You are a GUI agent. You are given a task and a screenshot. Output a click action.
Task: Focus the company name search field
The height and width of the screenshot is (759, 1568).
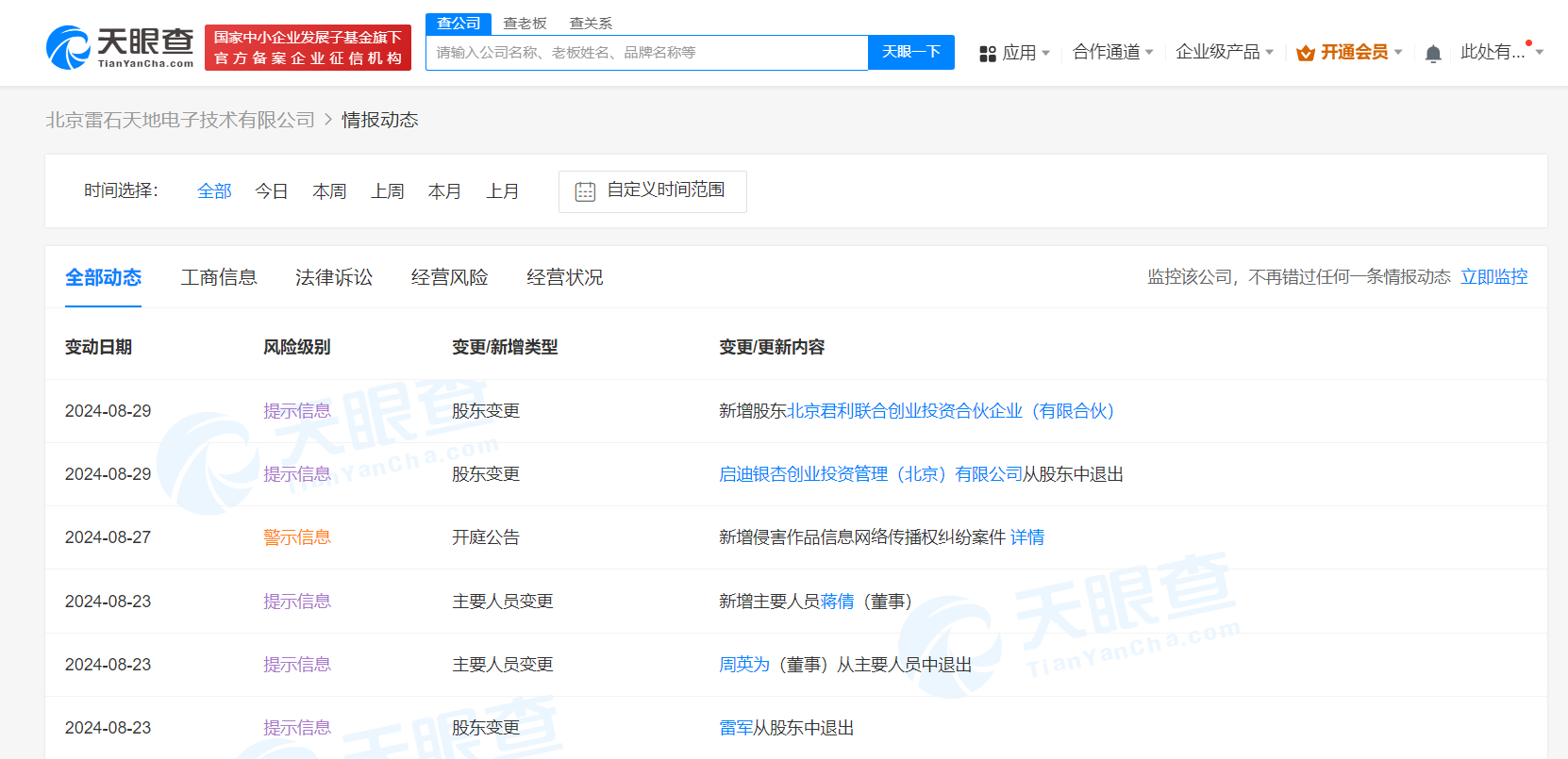point(647,53)
